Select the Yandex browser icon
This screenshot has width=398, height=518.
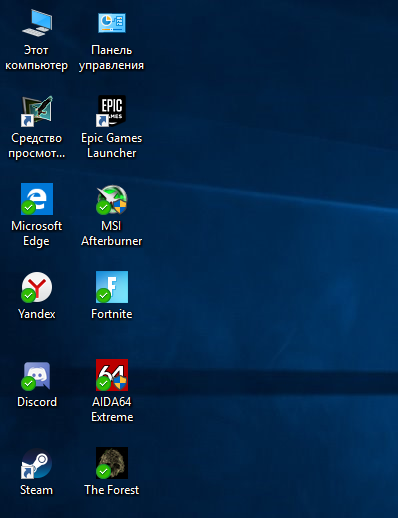37,287
